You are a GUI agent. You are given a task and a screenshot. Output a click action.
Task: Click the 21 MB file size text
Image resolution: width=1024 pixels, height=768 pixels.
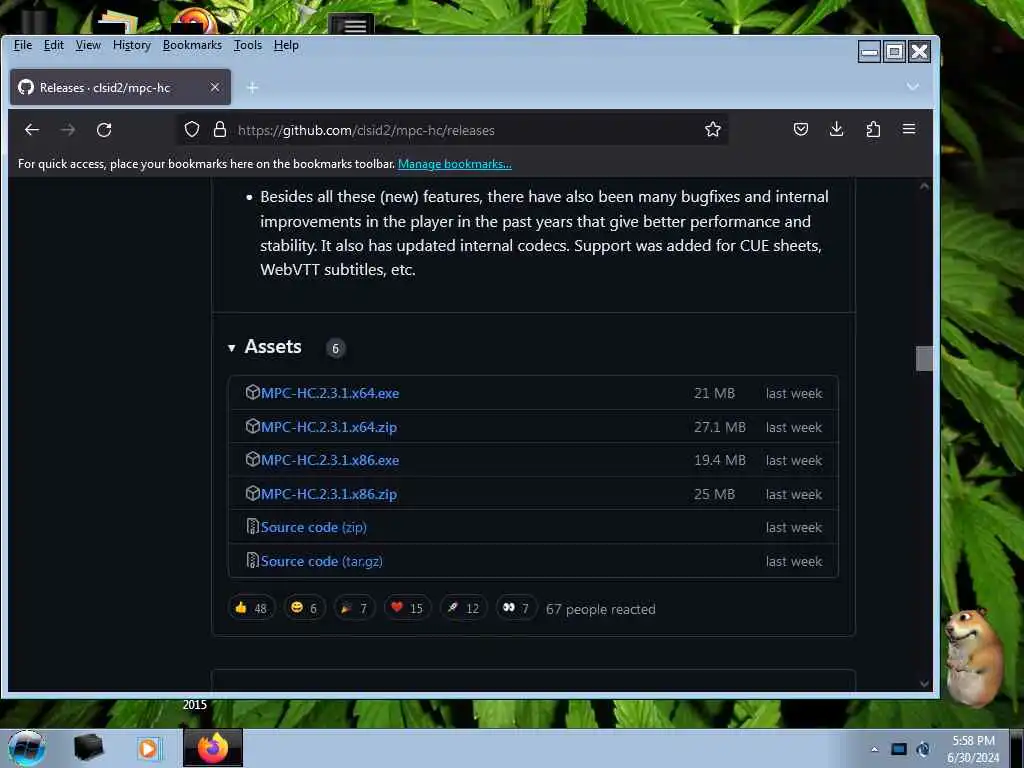click(714, 393)
